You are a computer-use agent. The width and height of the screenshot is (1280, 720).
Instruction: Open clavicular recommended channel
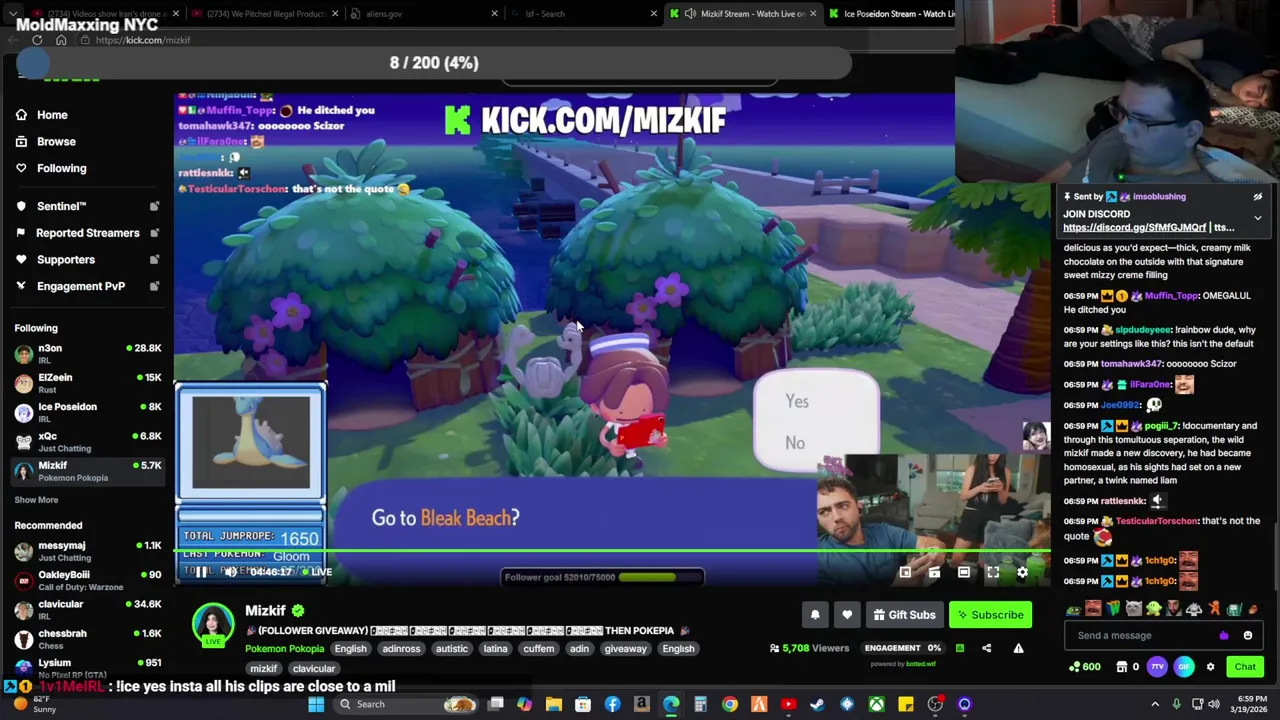88,609
